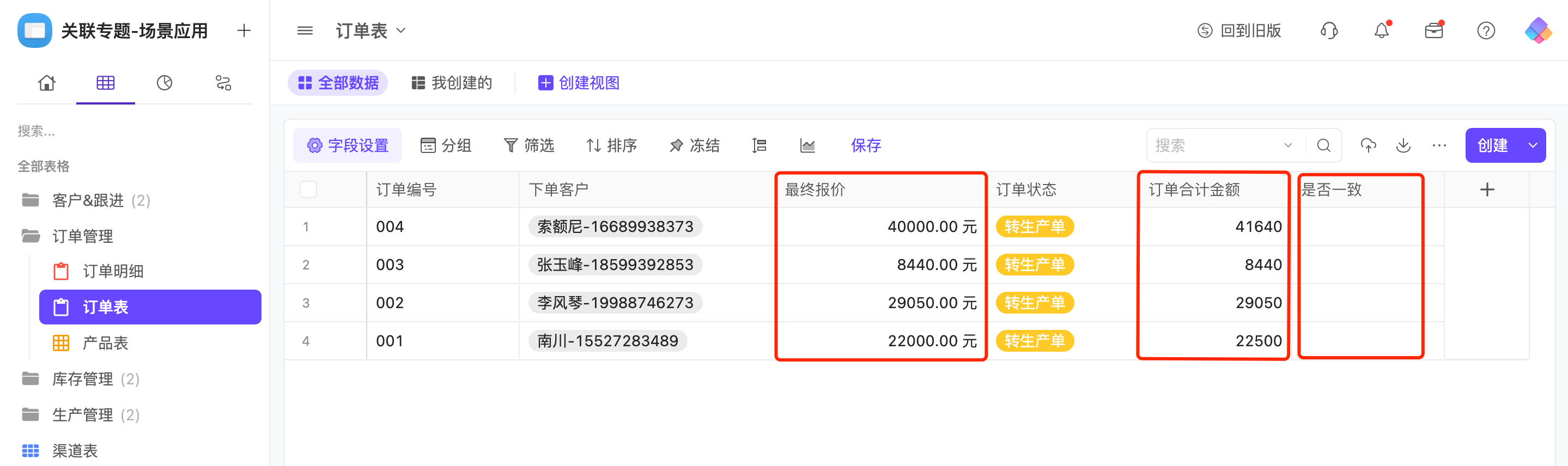
Task: Switch to the 我创建的 view tab
Action: point(452,83)
